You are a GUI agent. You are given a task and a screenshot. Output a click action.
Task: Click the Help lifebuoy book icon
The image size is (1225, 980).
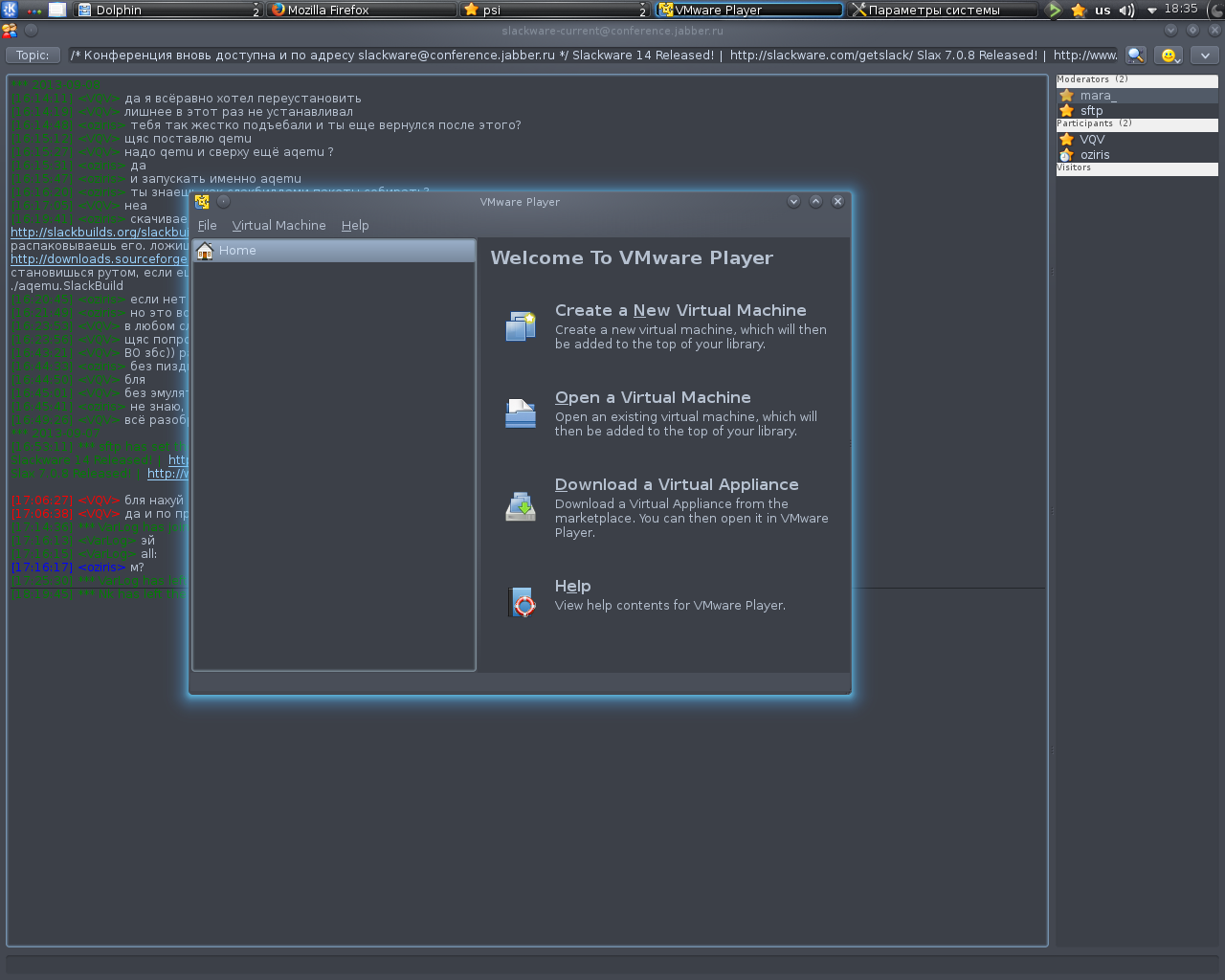[522, 602]
